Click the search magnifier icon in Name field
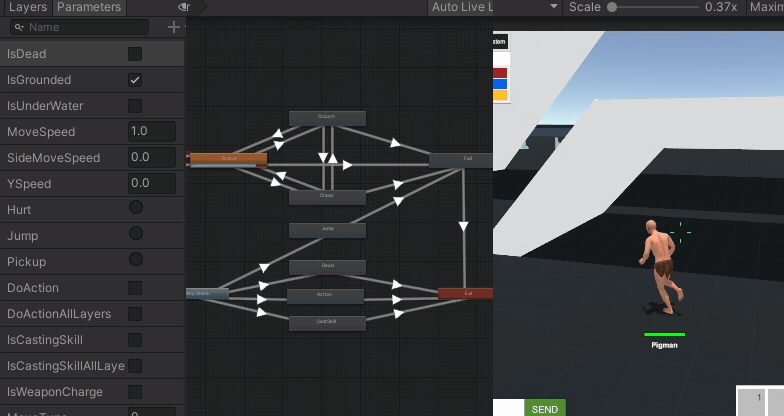The height and width of the screenshot is (416, 784). click(x=19, y=28)
